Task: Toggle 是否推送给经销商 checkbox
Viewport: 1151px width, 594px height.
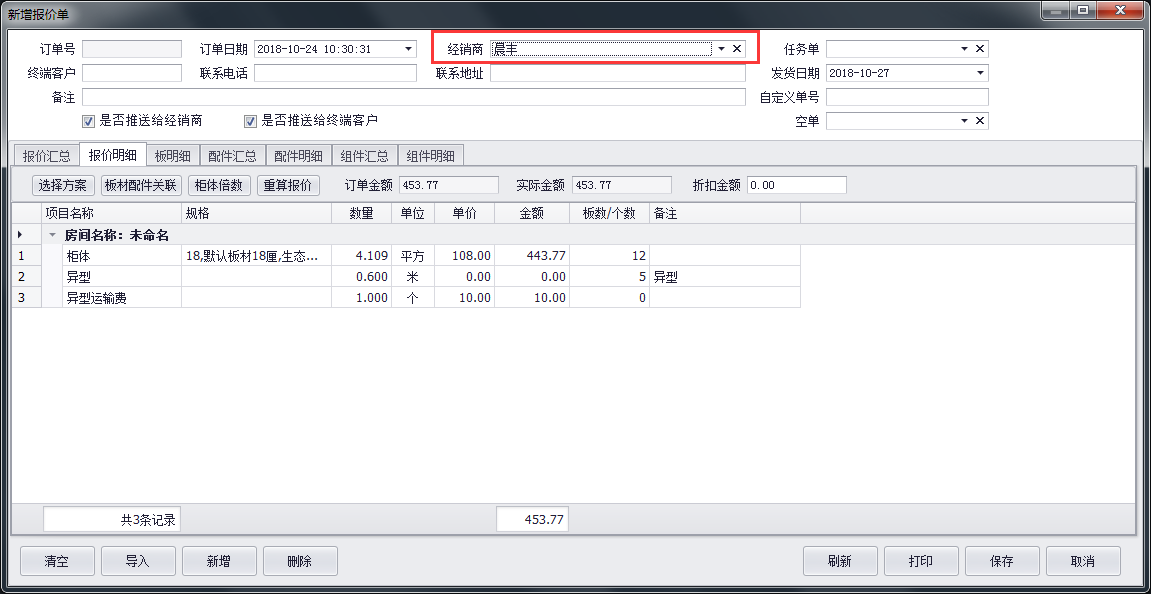Action: (88, 121)
